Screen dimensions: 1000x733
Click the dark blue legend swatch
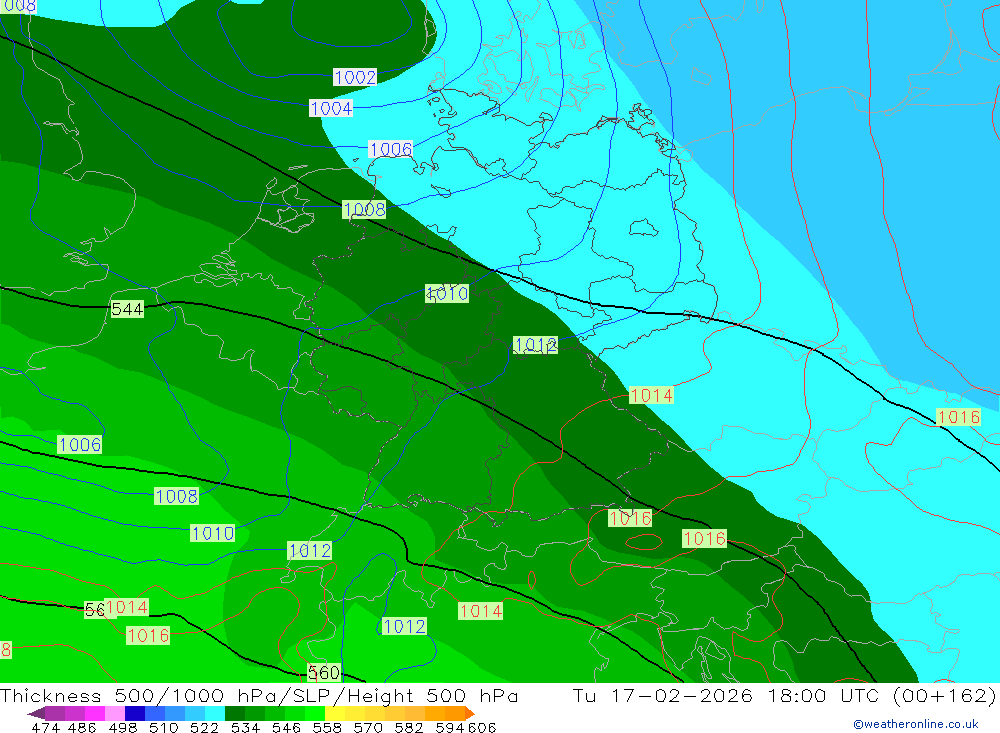tap(135, 713)
